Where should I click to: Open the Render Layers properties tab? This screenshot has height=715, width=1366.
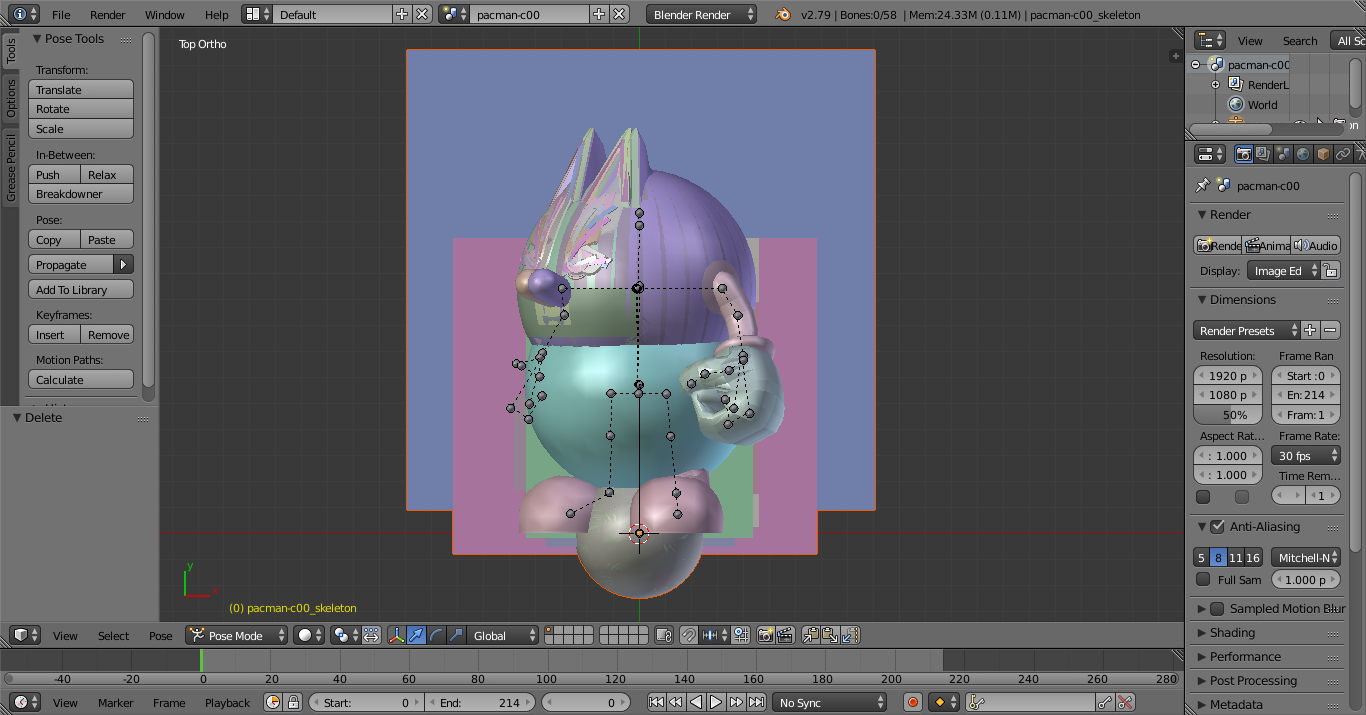[1263, 154]
